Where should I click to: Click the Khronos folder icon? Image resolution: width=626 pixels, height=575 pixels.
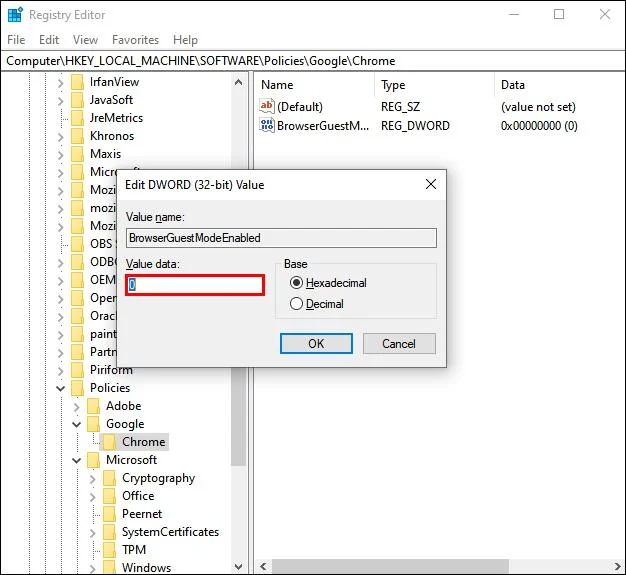click(77, 136)
